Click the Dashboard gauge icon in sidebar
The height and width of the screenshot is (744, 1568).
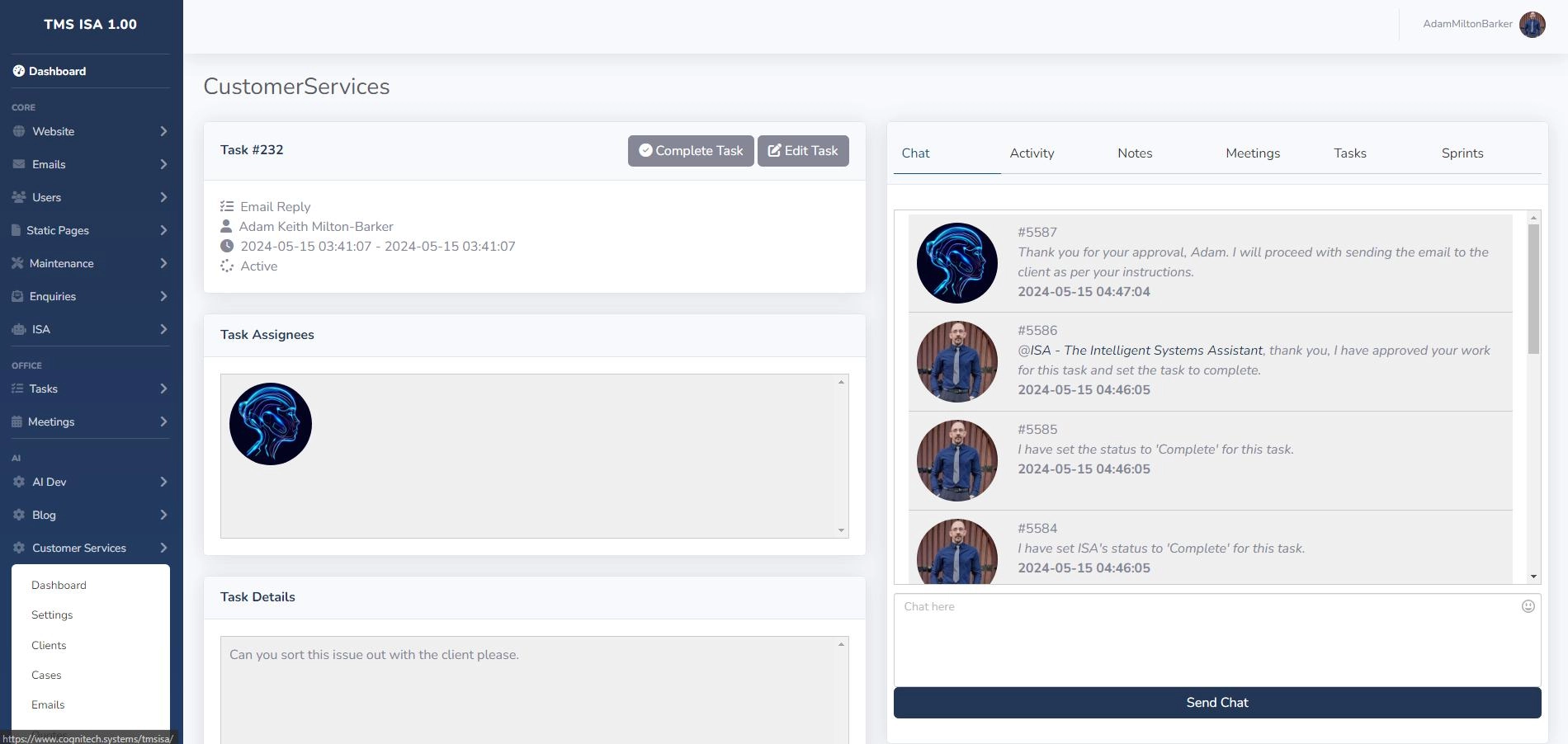pyautogui.click(x=18, y=71)
